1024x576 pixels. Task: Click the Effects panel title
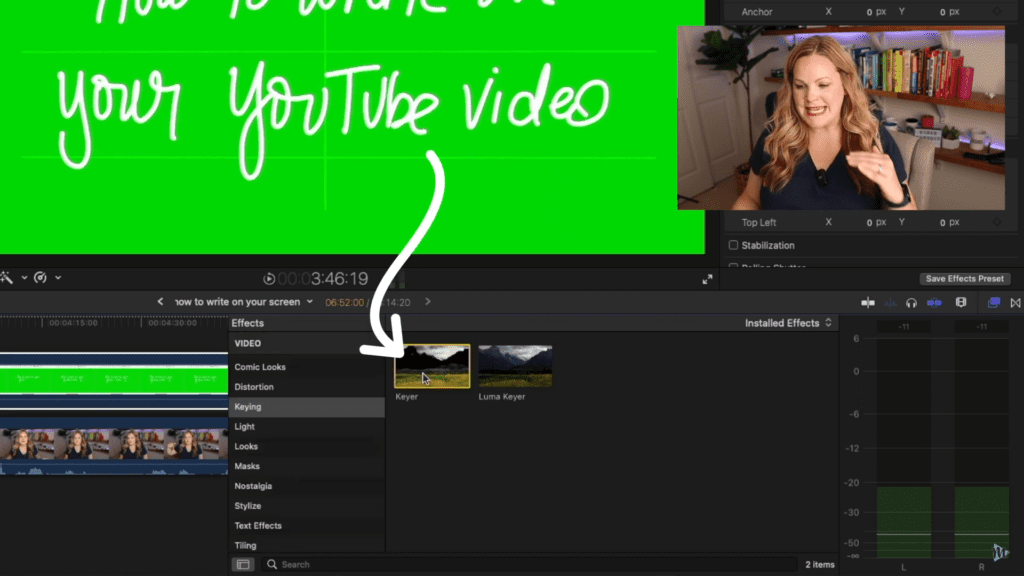click(x=248, y=323)
